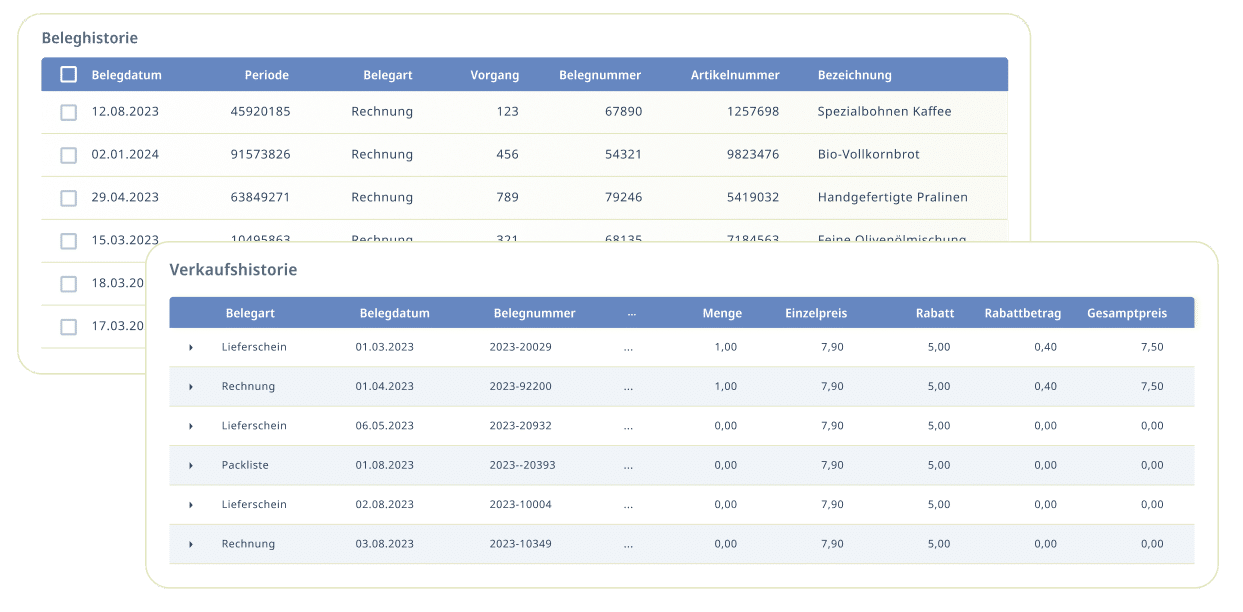Viewport: 1243px width, 612px height.
Task: Check the row dated 12.08.2023
Action: [x=69, y=112]
